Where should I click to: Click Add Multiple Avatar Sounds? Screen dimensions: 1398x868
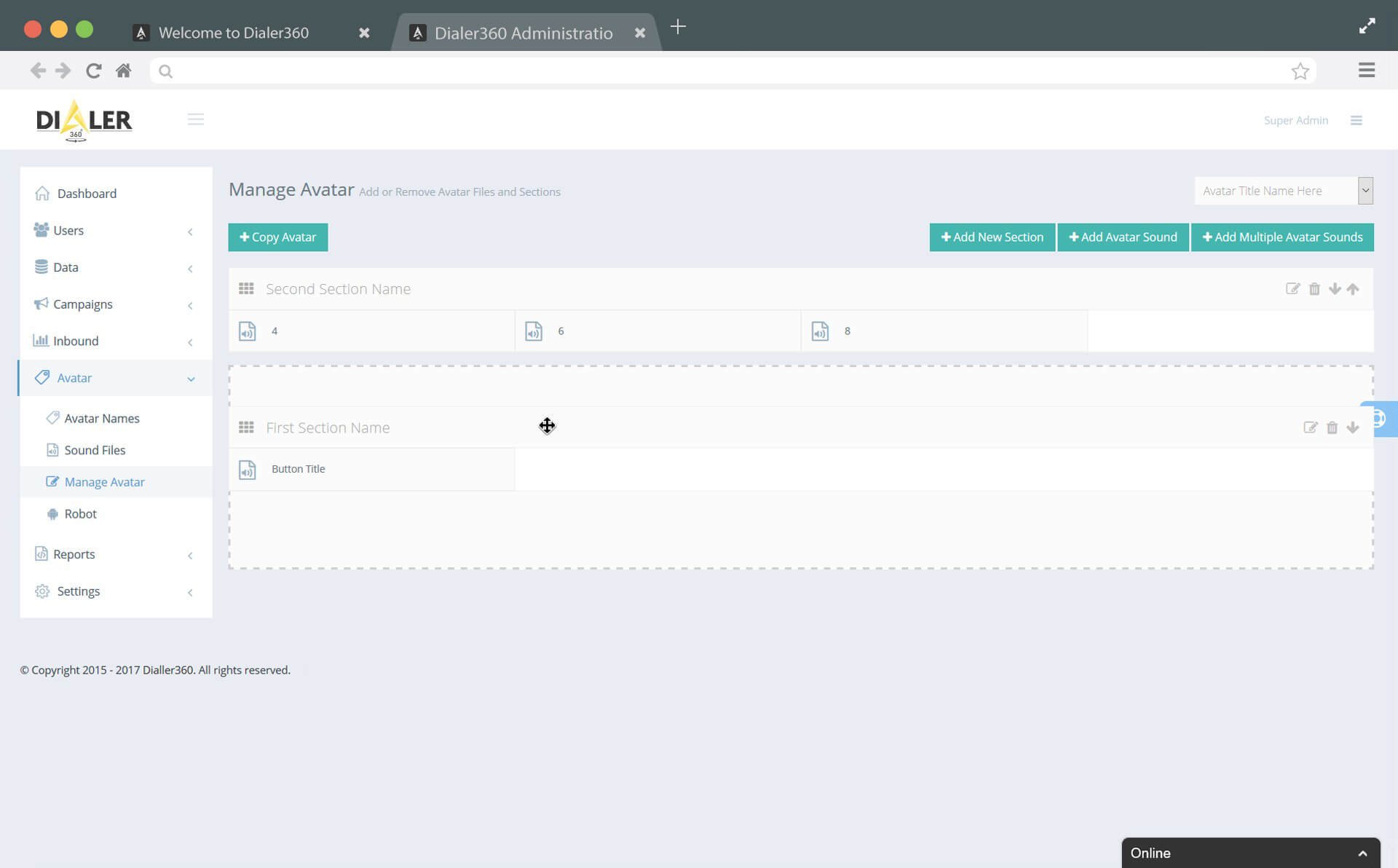click(x=1282, y=237)
